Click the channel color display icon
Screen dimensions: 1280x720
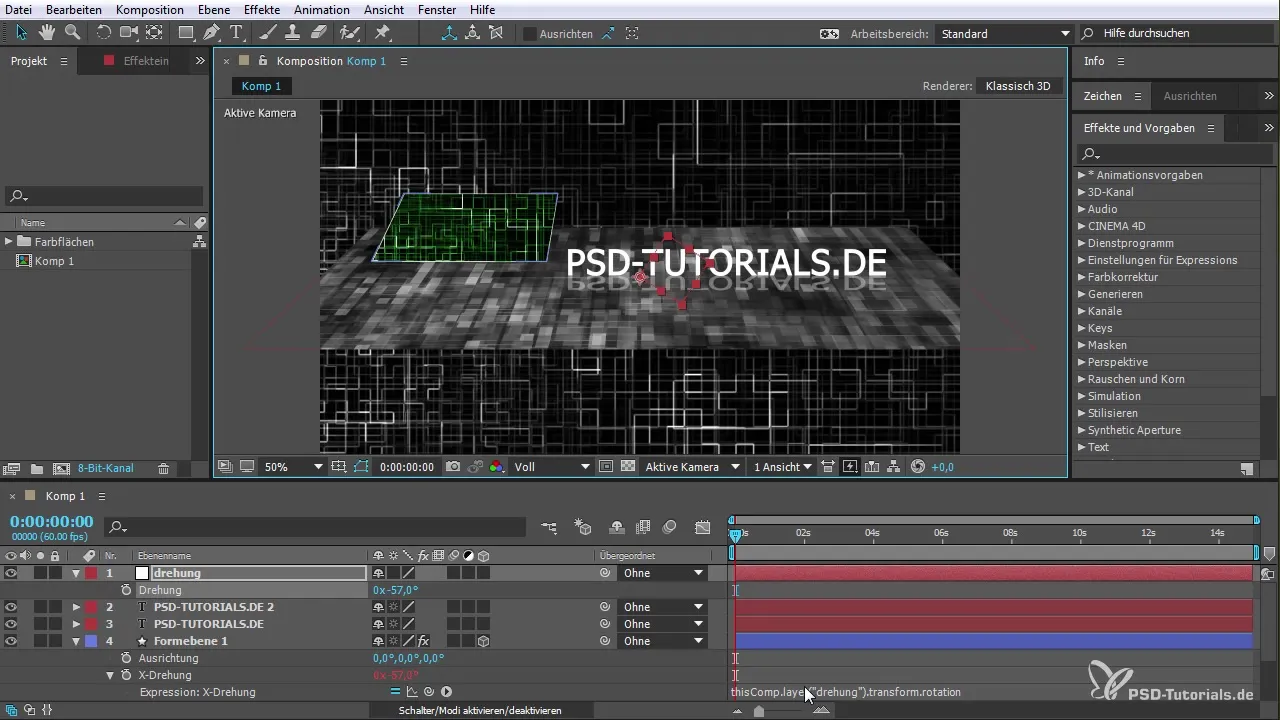(496, 467)
